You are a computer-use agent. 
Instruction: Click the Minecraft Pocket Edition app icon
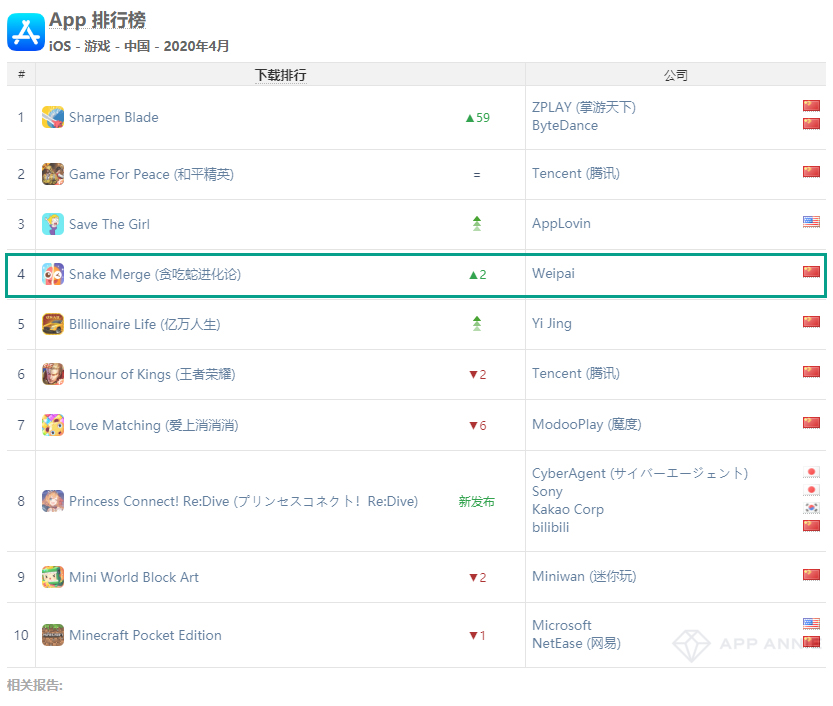[x=53, y=635]
